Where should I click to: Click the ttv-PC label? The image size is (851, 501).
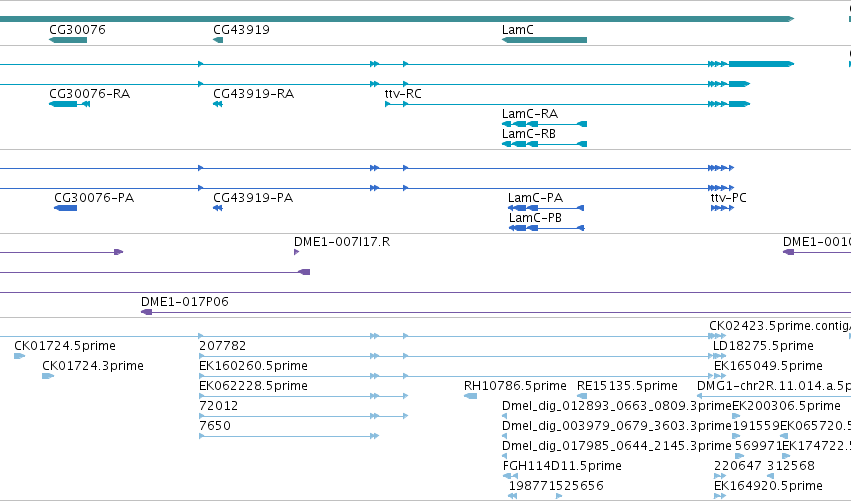pyautogui.click(x=728, y=198)
